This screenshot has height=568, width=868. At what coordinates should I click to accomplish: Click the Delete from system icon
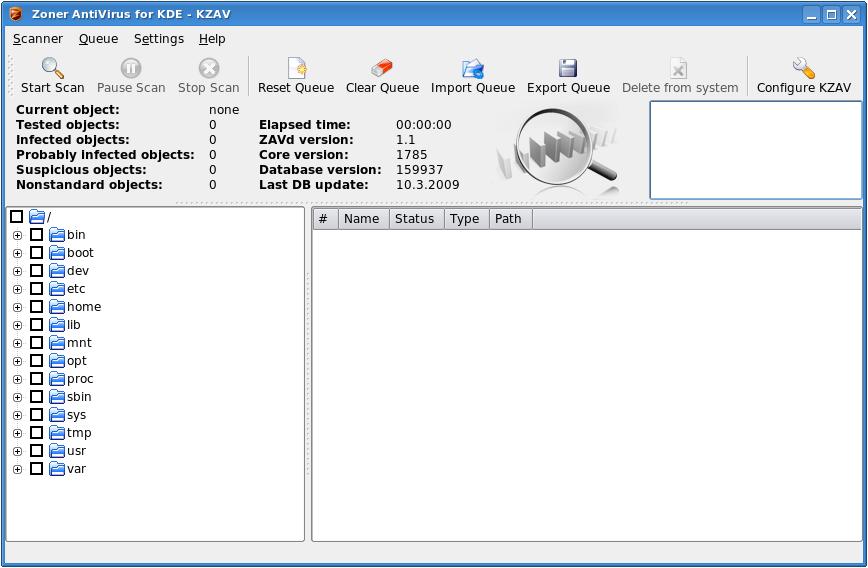click(679, 69)
